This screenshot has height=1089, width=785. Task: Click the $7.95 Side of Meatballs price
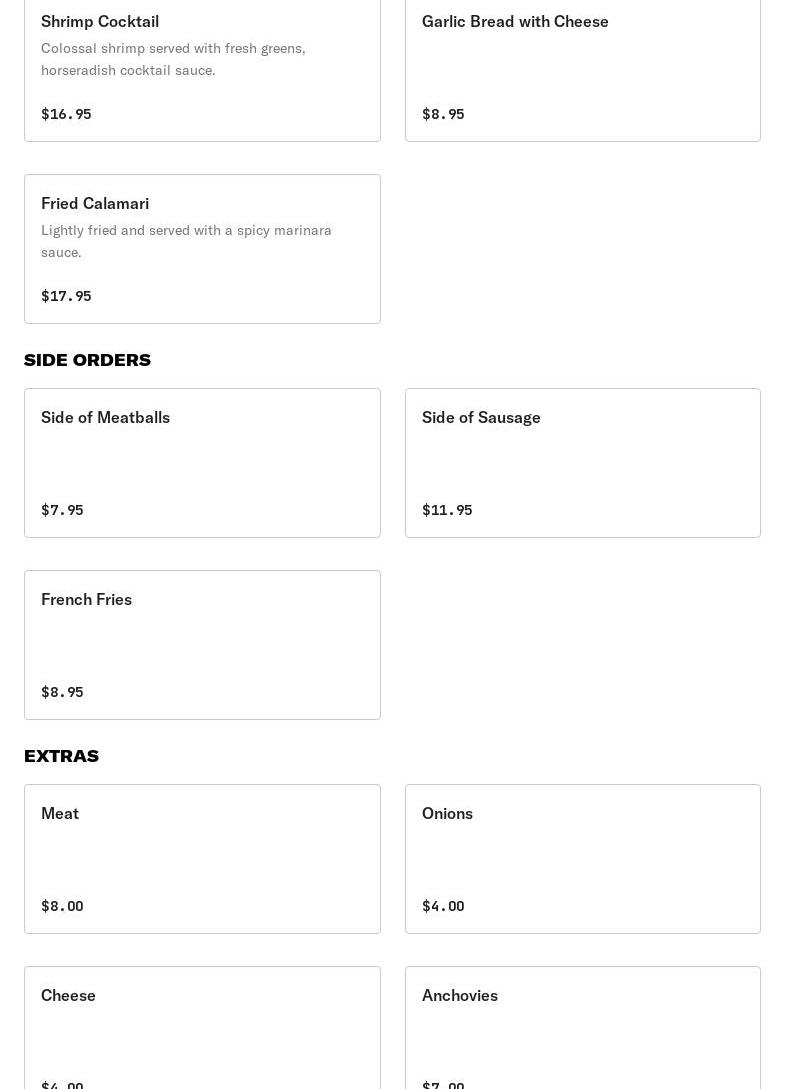click(62, 510)
